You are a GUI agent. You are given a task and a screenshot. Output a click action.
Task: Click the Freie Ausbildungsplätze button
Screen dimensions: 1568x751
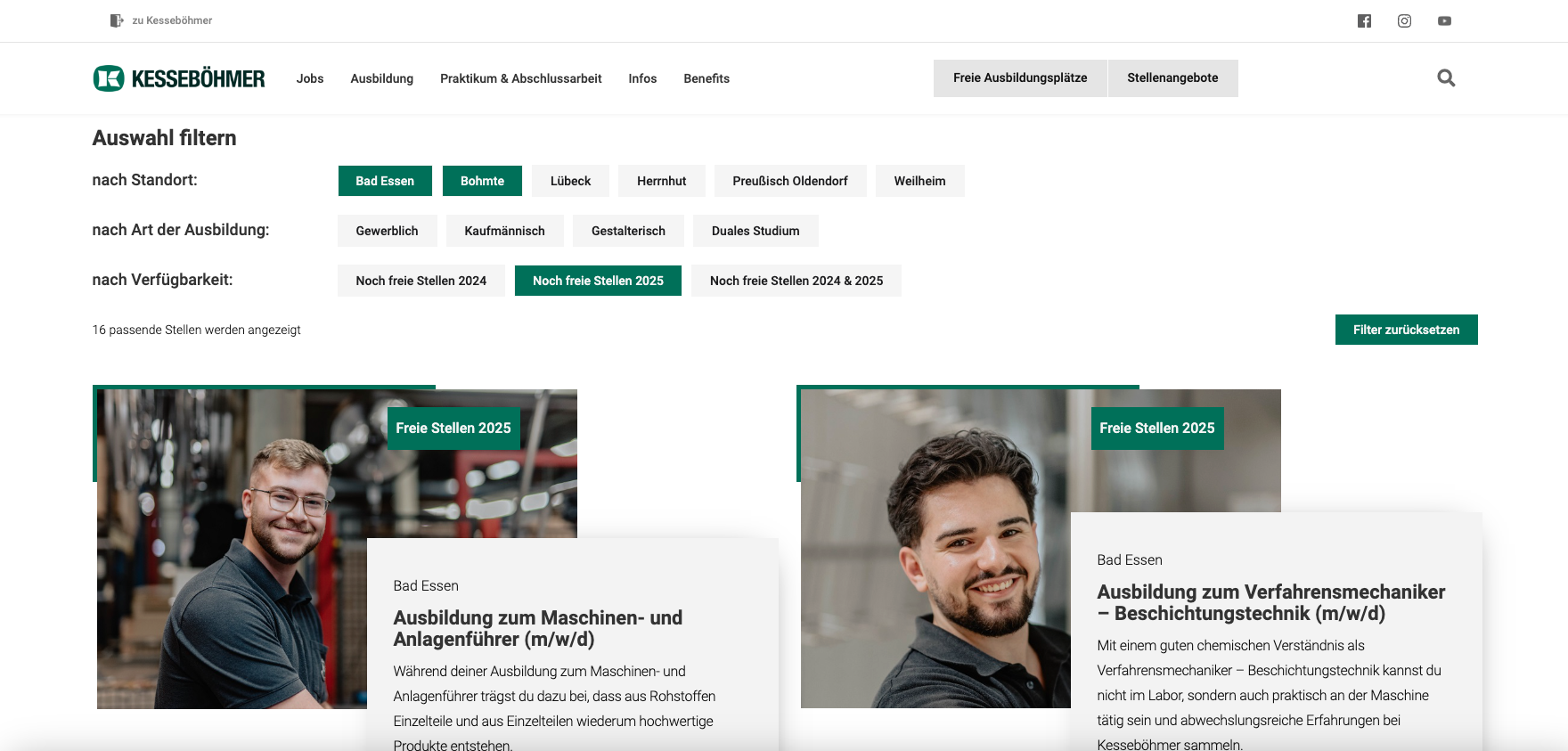pyautogui.click(x=1020, y=78)
